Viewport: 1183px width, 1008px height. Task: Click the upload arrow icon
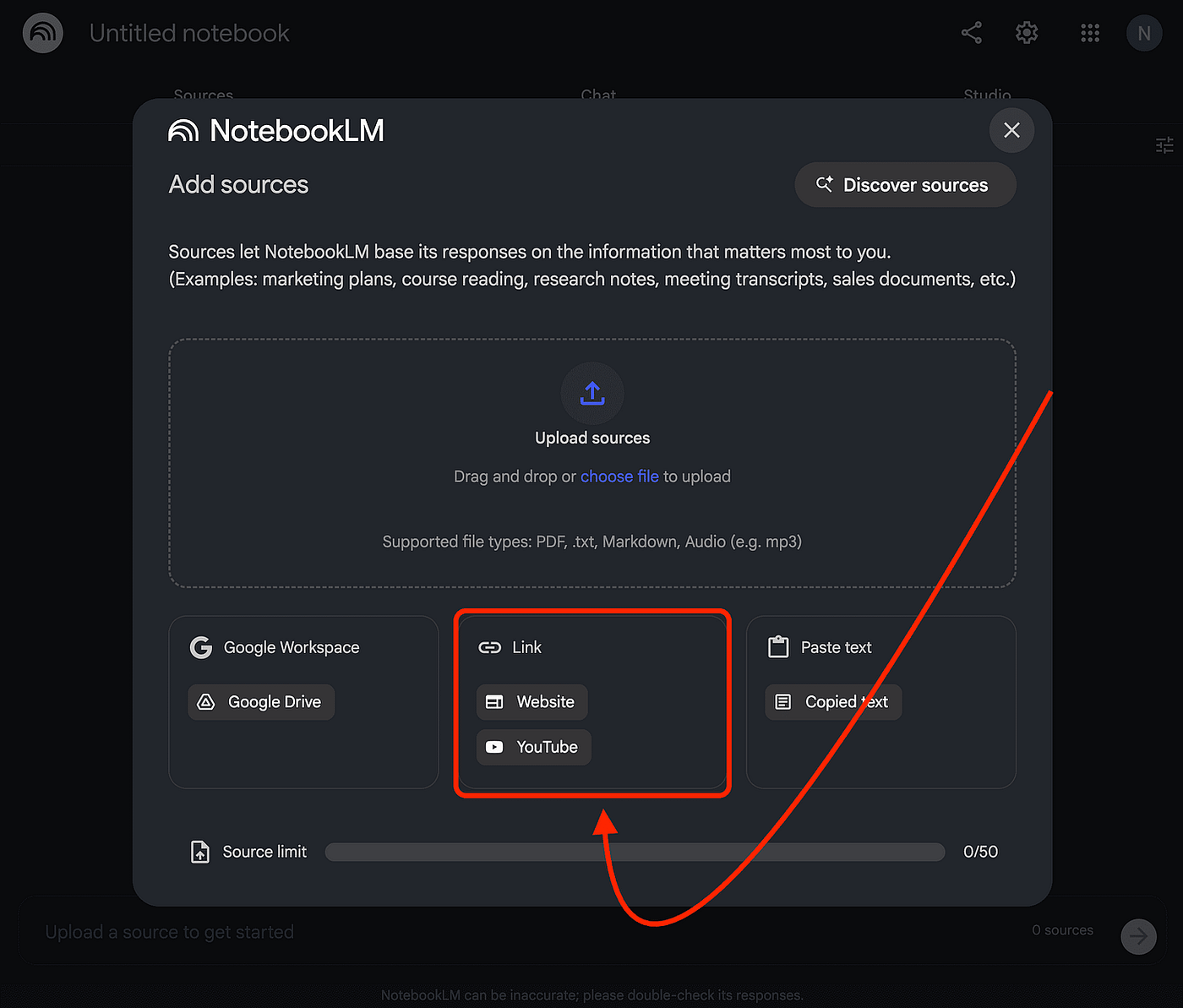point(592,394)
